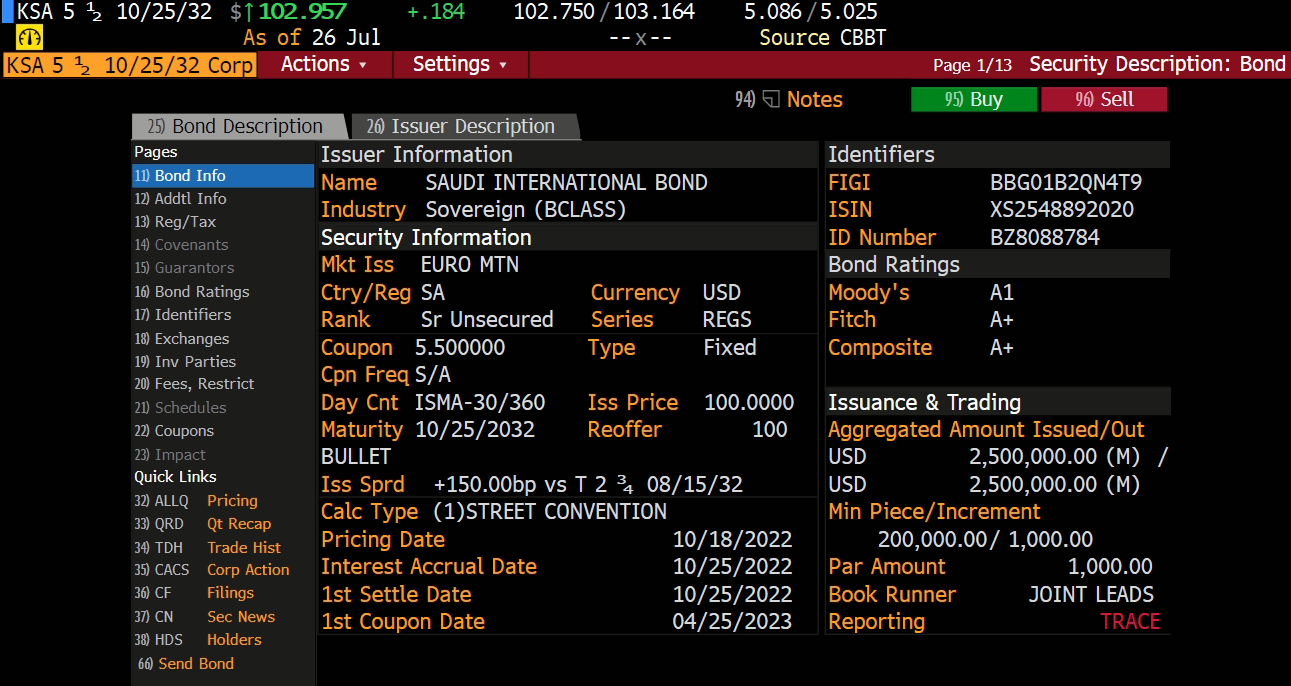Click the Page 1/13 indicator
The image size is (1291, 686).
pyautogui.click(x=973, y=65)
